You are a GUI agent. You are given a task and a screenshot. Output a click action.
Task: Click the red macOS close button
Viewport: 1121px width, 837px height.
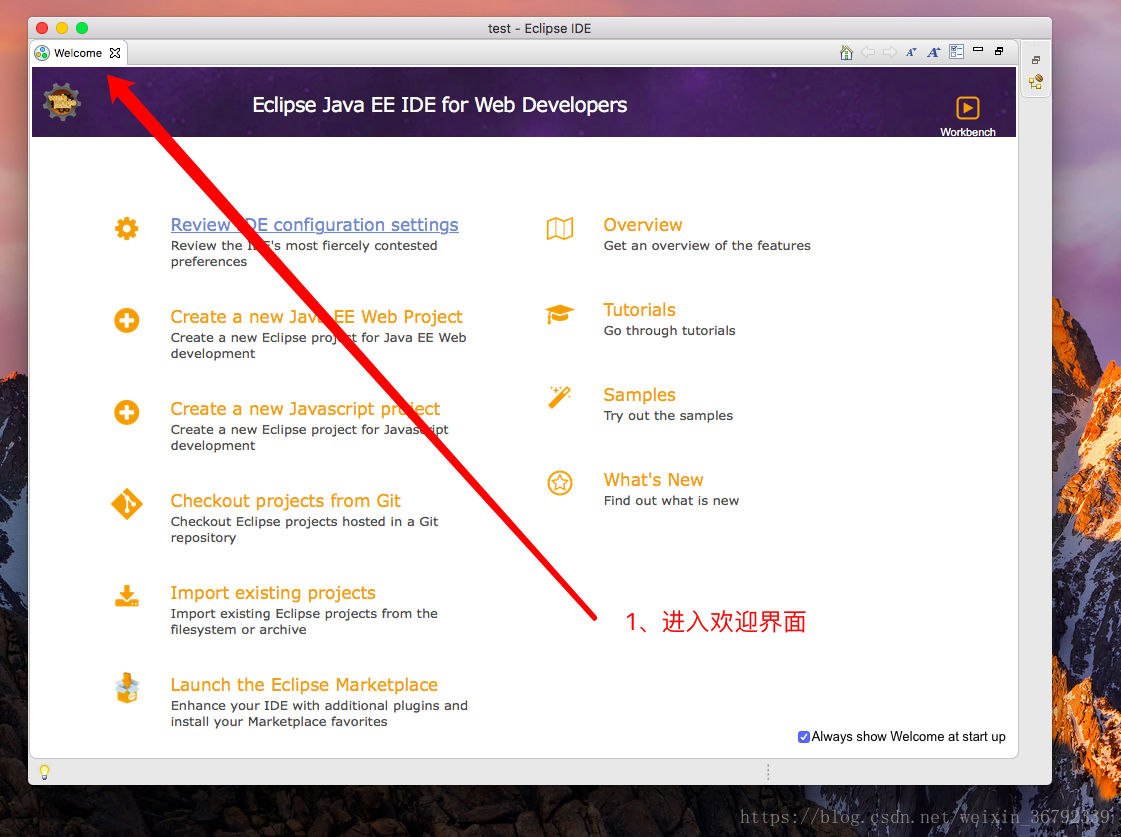(x=42, y=28)
